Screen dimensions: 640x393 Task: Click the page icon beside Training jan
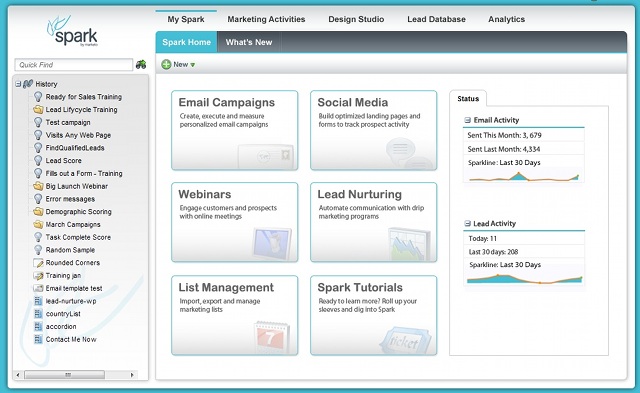pos(38,275)
